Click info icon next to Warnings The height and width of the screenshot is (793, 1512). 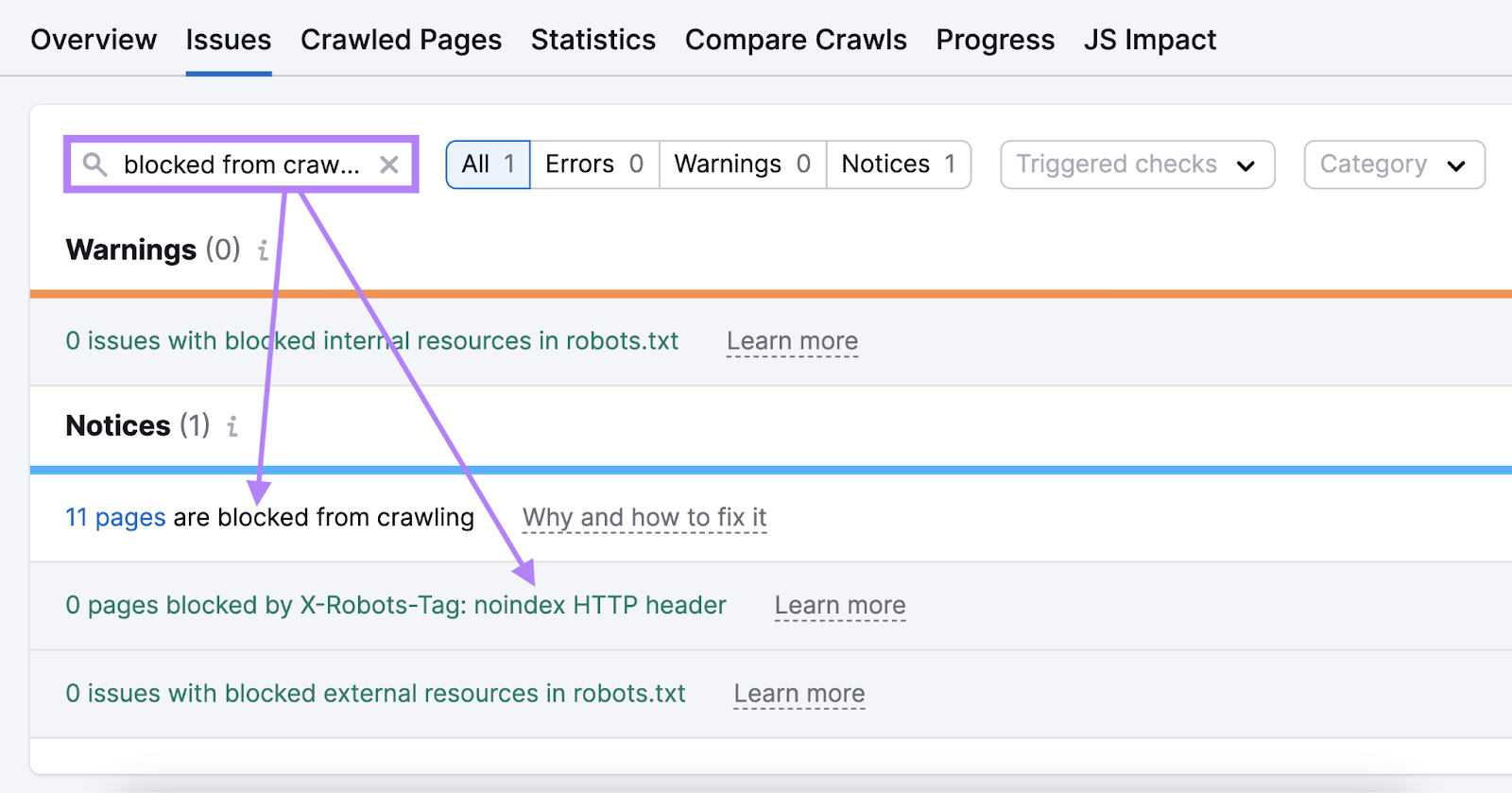click(263, 250)
